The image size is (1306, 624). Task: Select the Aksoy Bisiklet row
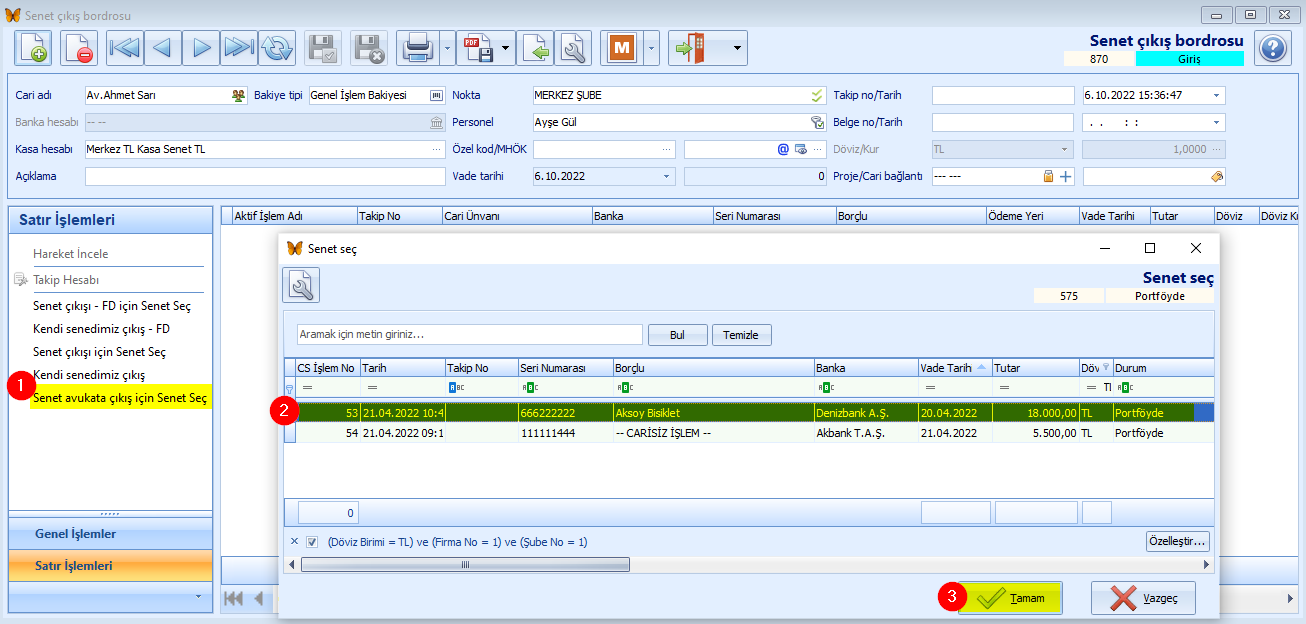pos(748,412)
